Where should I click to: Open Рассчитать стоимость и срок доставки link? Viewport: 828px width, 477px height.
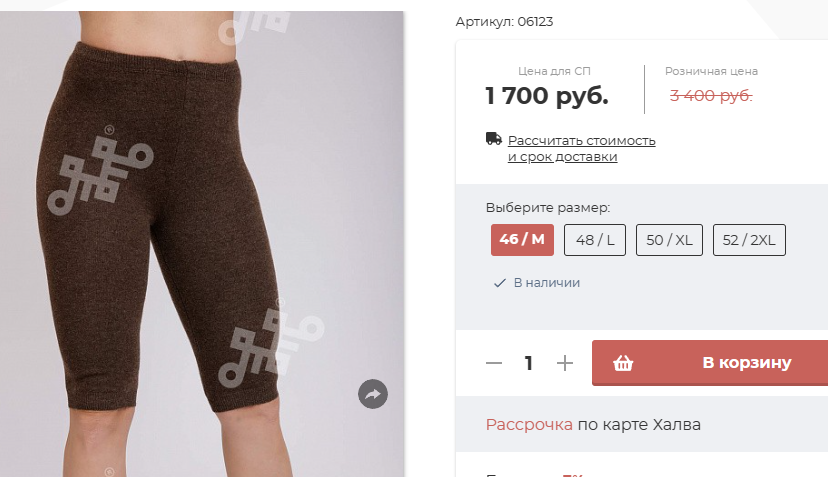581,148
